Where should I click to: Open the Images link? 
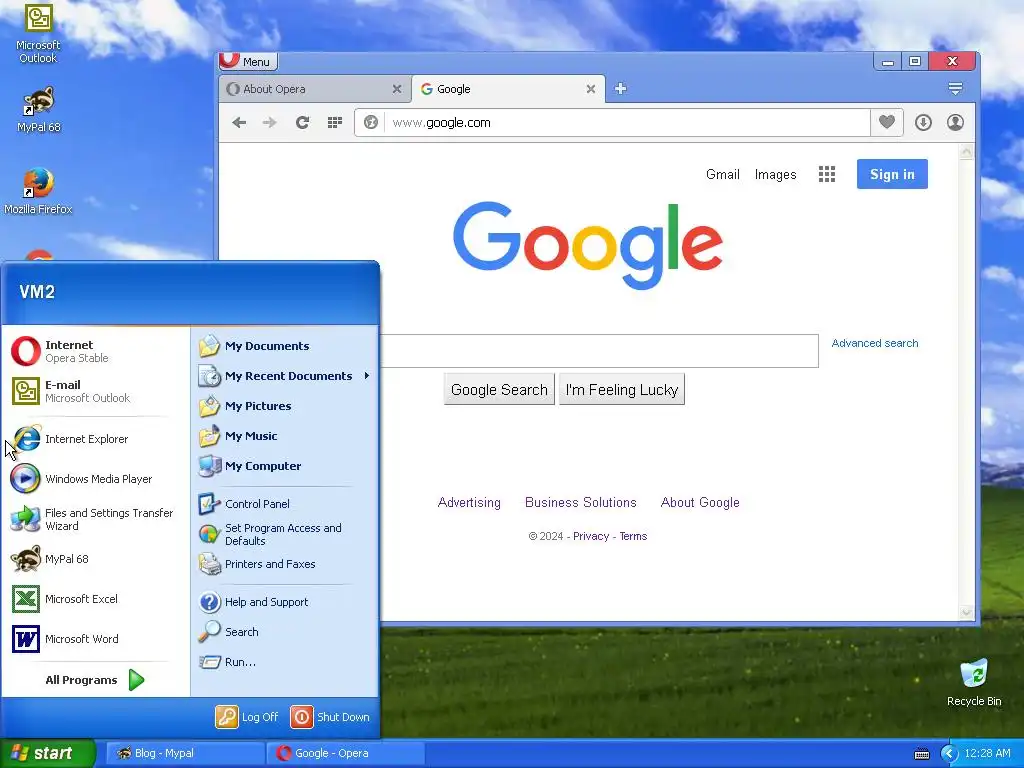pos(775,174)
